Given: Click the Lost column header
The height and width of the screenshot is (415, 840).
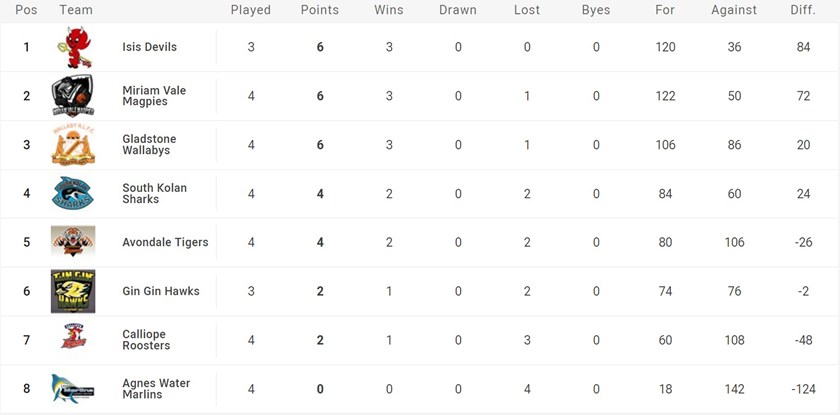Looking at the screenshot, I should tap(526, 10).
